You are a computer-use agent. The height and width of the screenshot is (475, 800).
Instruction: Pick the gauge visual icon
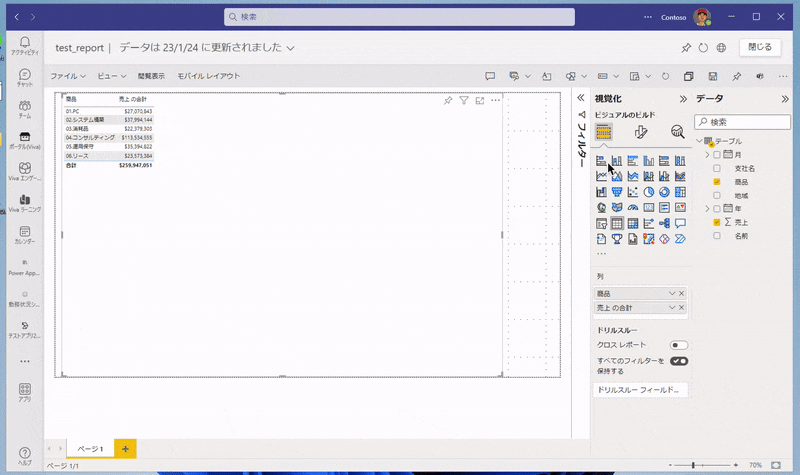(x=633, y=208)
